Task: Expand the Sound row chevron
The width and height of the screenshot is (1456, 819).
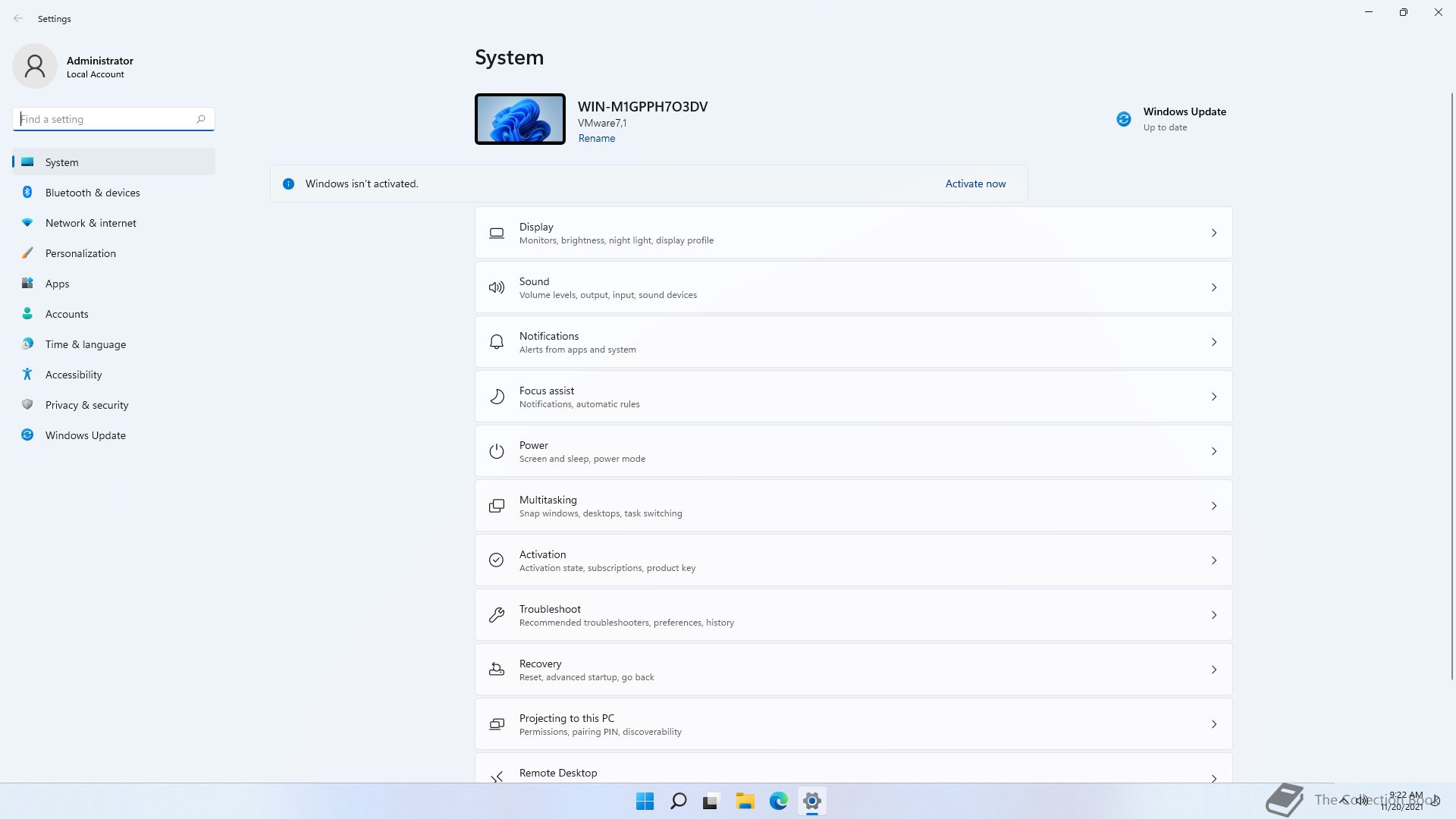Action: 1214,287
